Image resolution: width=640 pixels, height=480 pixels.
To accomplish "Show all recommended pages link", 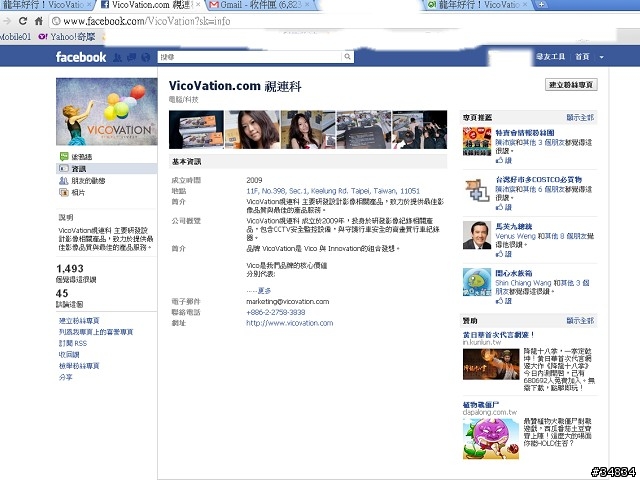I will tap(580, 118).
